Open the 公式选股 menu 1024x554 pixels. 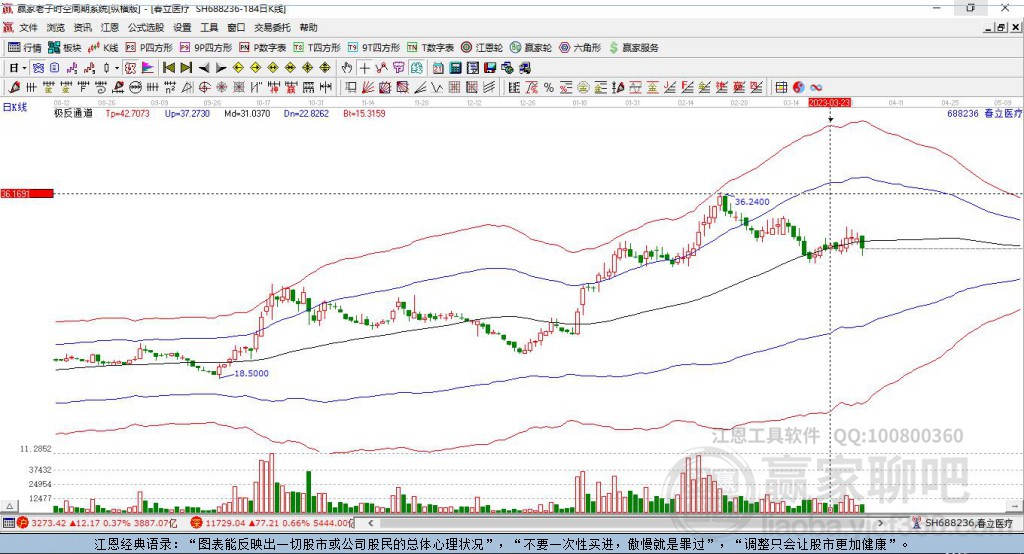[x=146, y=27]
